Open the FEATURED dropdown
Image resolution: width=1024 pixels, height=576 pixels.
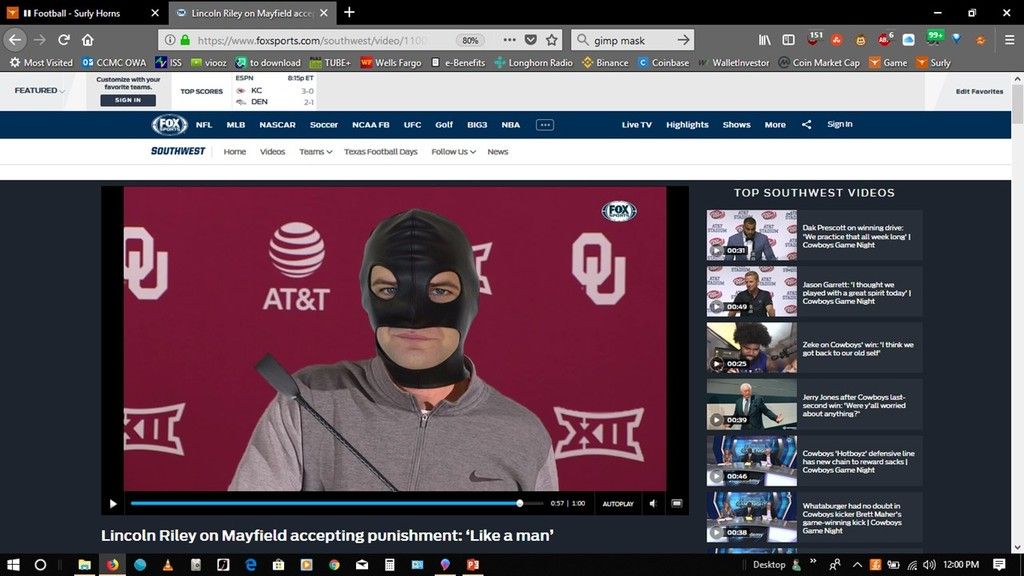tap(40, 91)
